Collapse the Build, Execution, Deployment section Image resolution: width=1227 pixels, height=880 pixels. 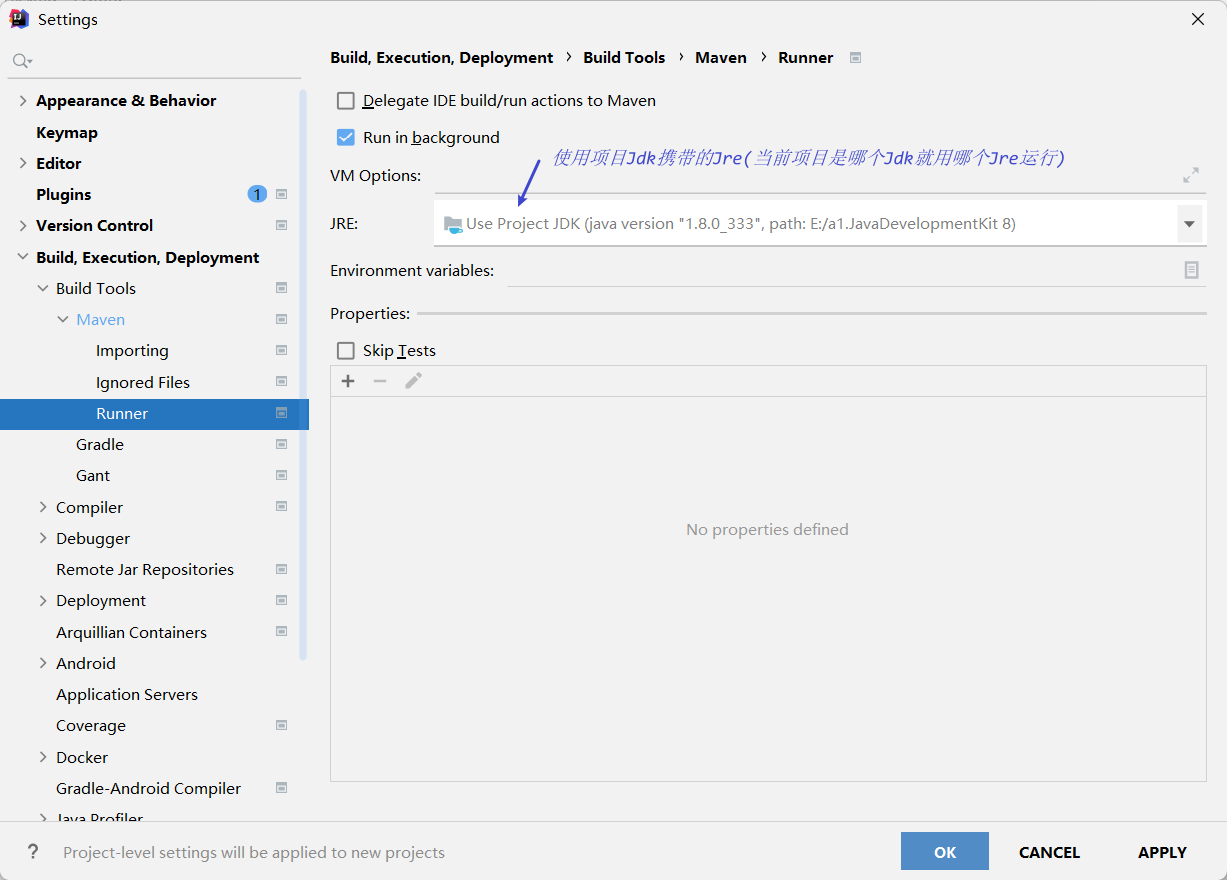point(23,257)
